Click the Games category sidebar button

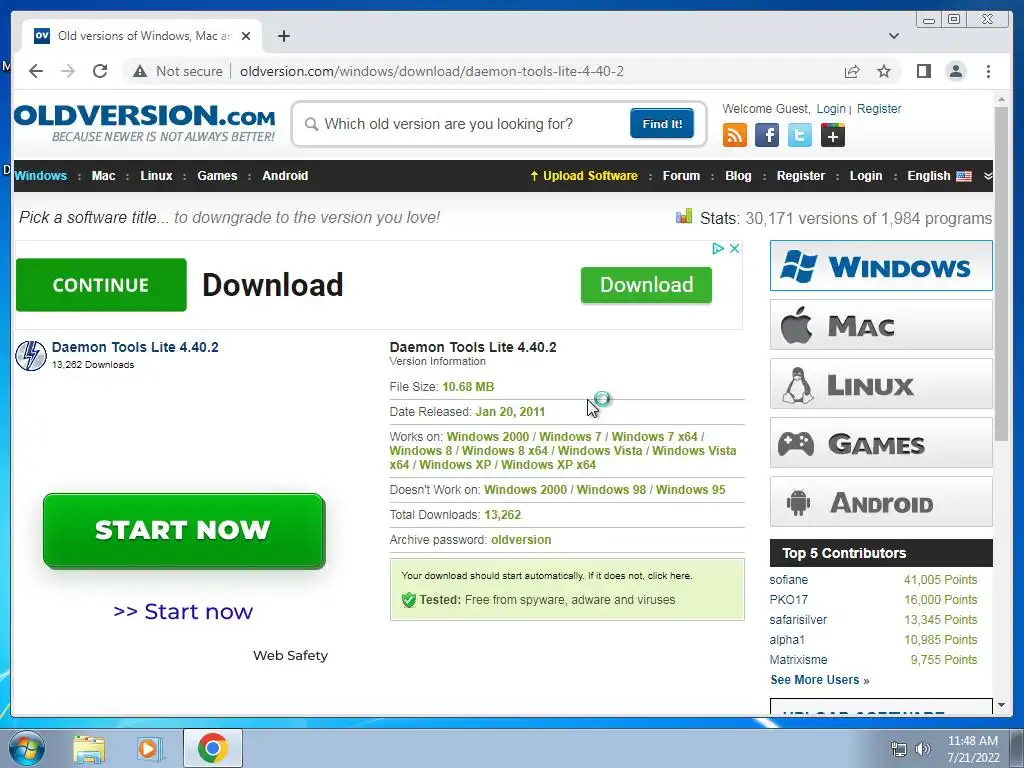881,443
